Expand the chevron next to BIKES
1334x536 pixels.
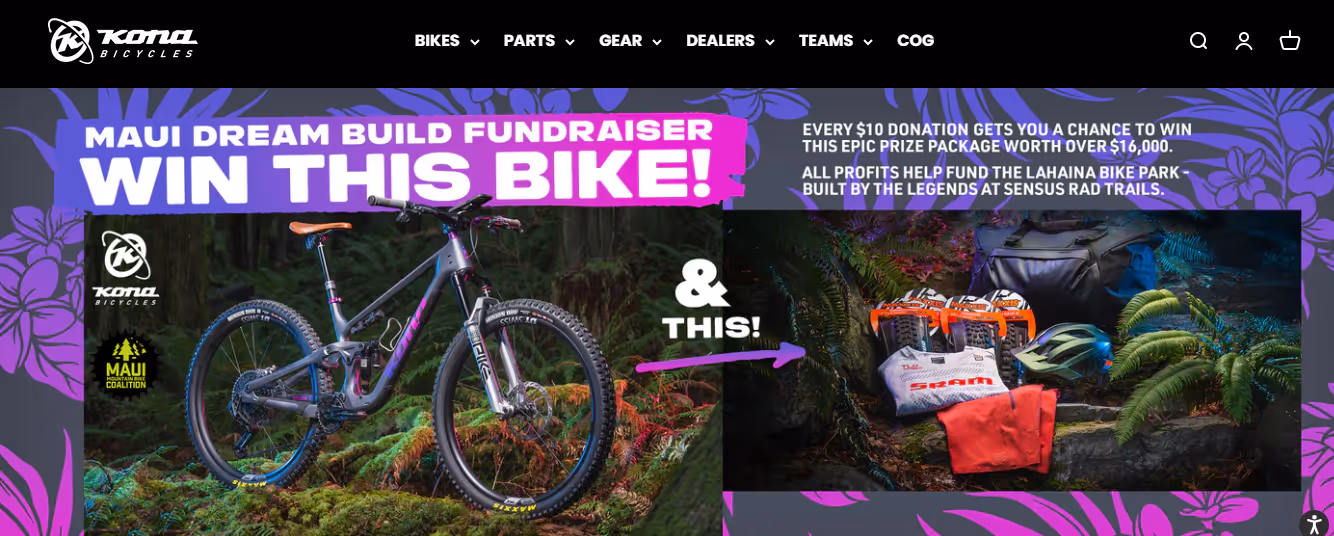click(474, 42)
